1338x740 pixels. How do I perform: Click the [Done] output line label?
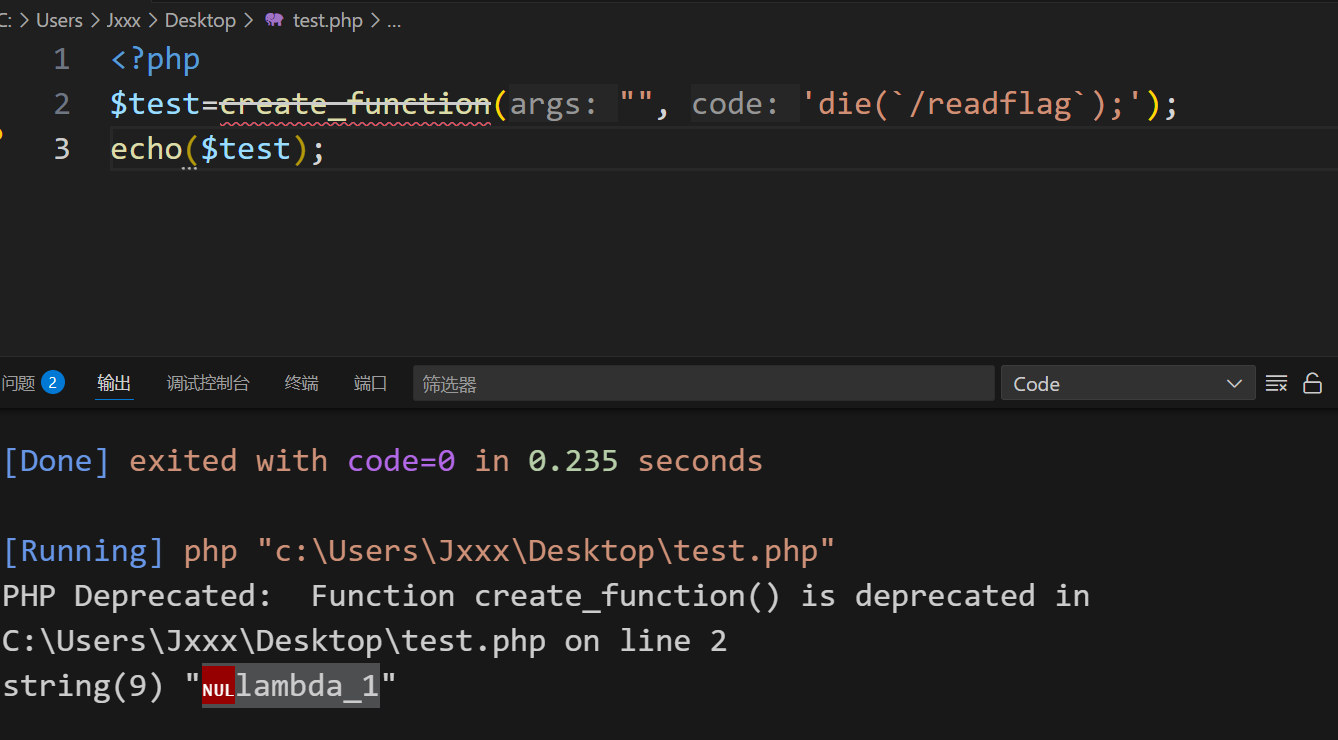56,461
